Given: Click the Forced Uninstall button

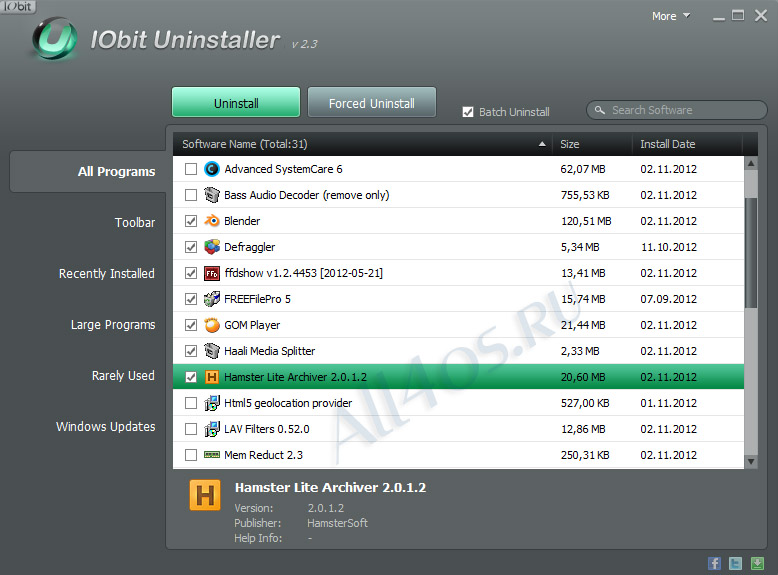Looking at the screenshot, I should [x=372, y=103].
